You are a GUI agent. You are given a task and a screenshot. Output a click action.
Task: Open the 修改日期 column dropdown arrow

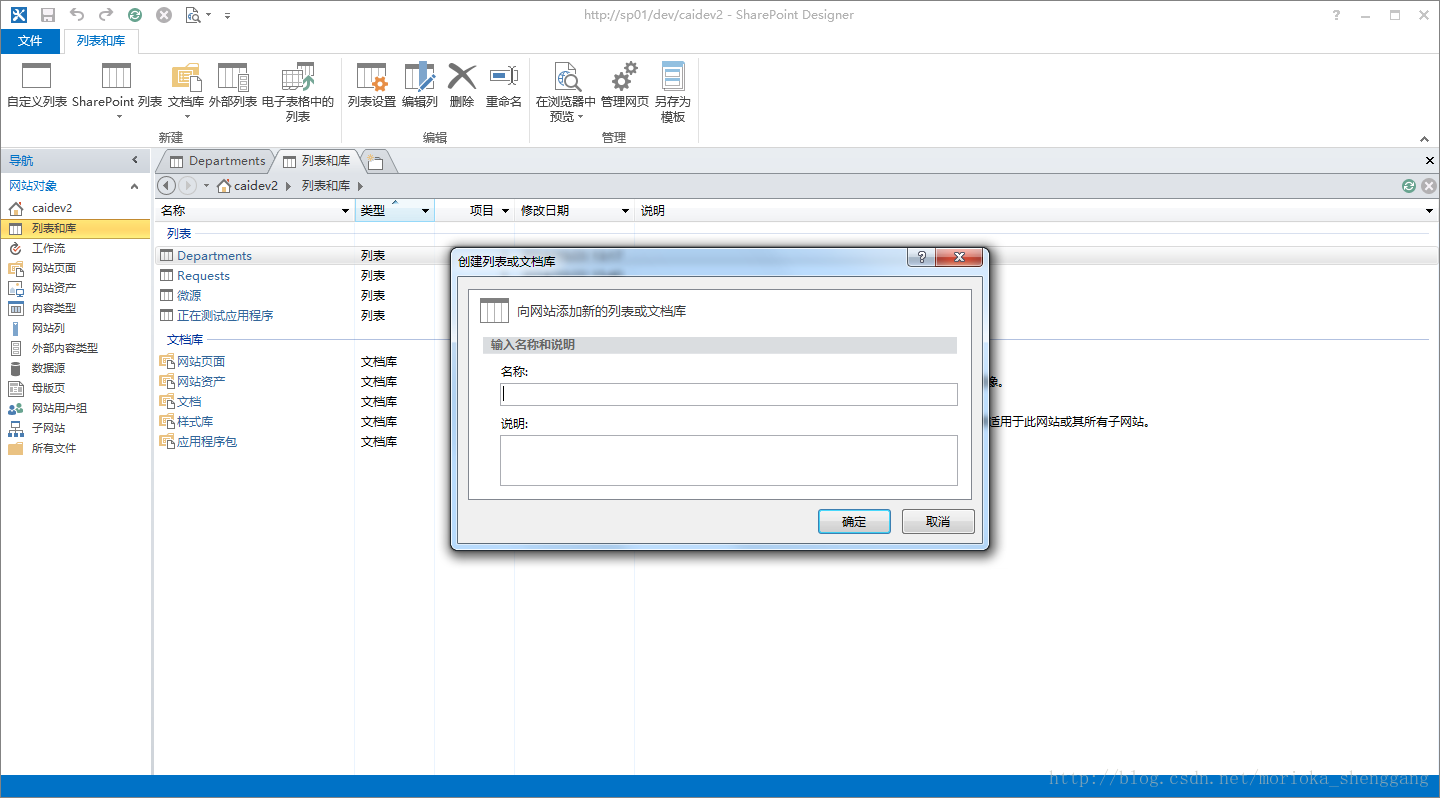[x=626, y=211]
